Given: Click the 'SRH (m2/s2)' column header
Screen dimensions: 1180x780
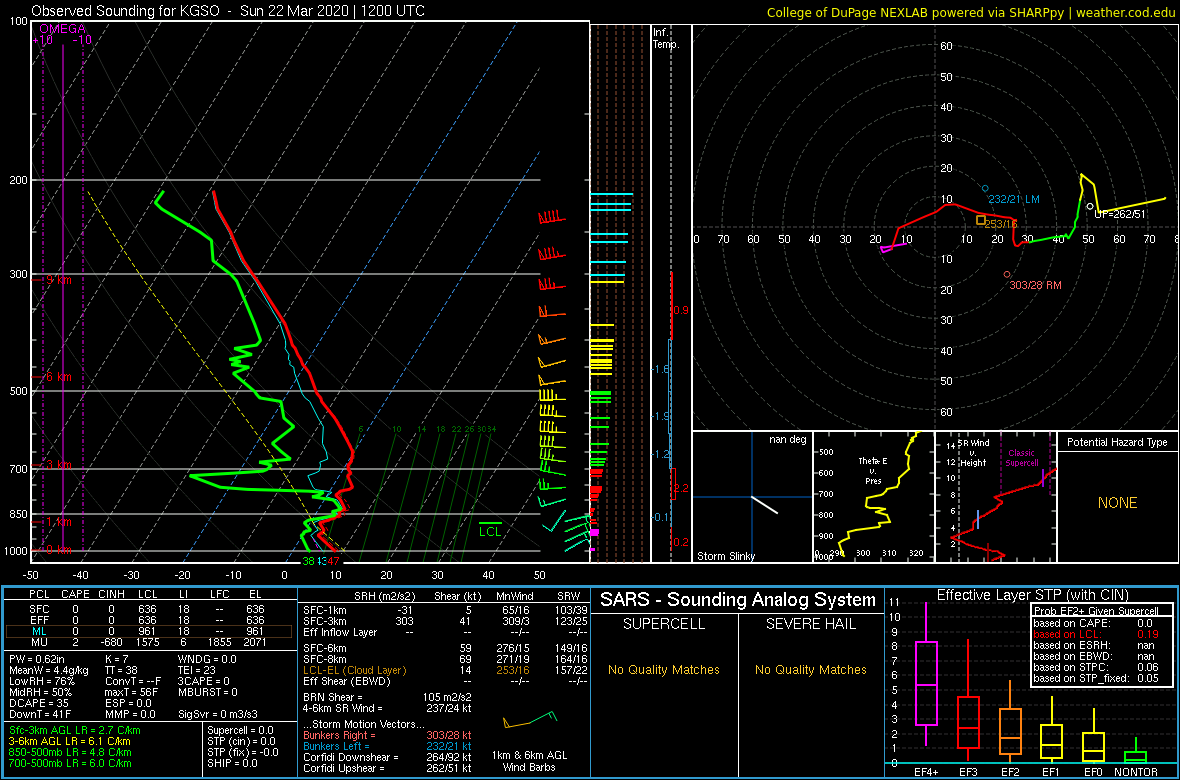Looking at the screenshot, I should pyautogui.click(x=385, y=595).
